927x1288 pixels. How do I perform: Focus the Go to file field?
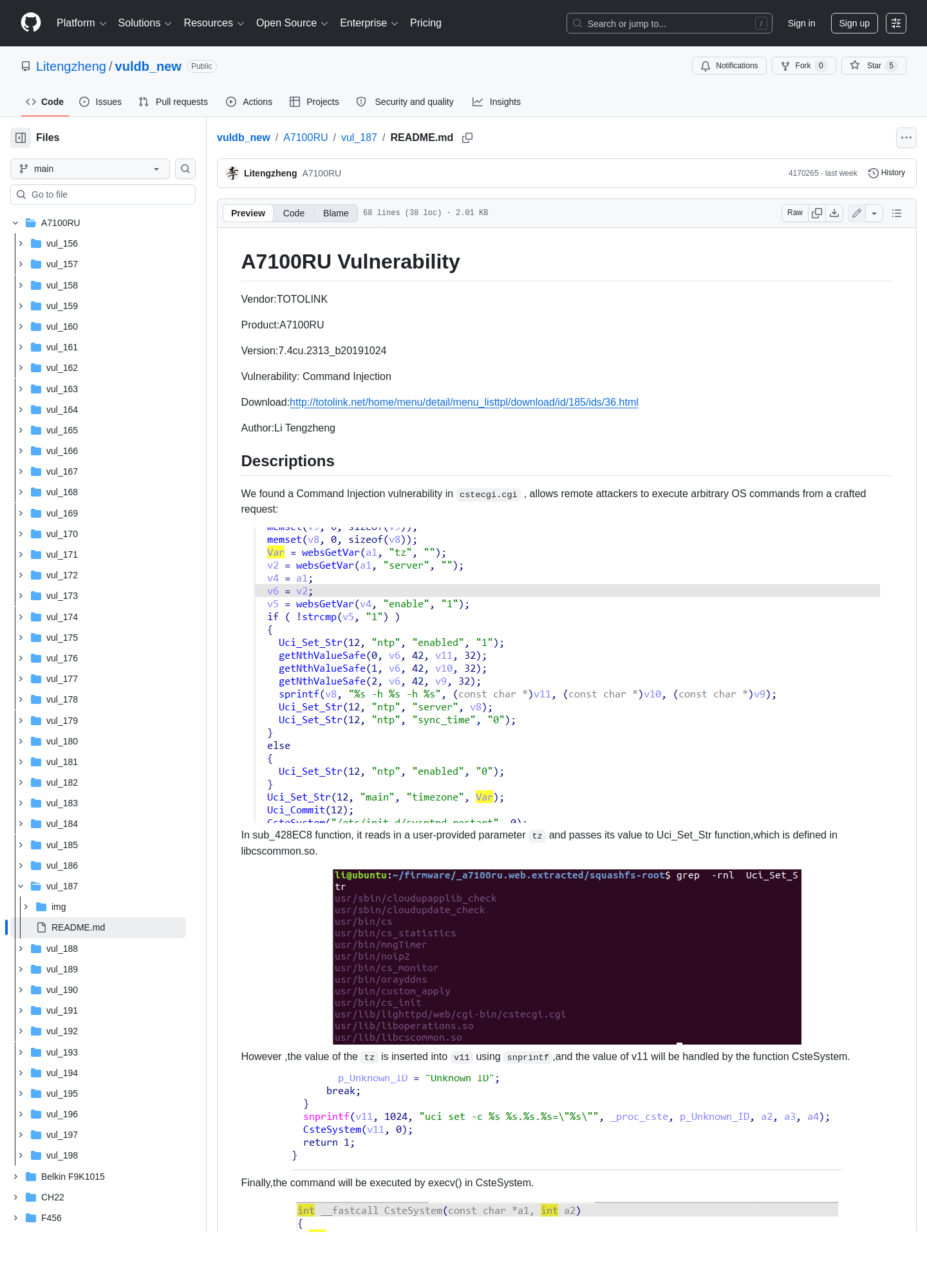point(103,194)
